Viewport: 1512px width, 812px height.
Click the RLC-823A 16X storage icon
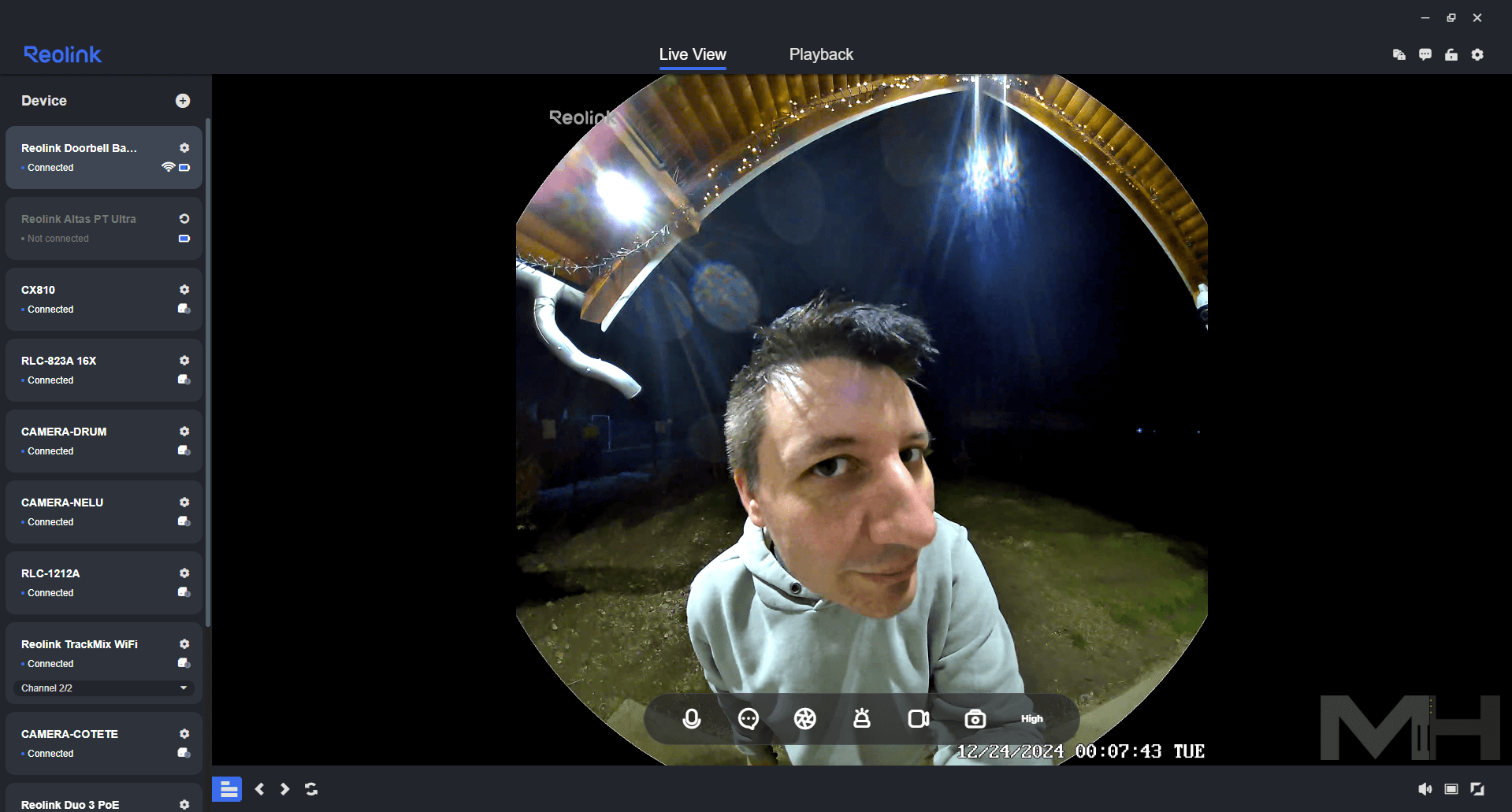(184, 380)
